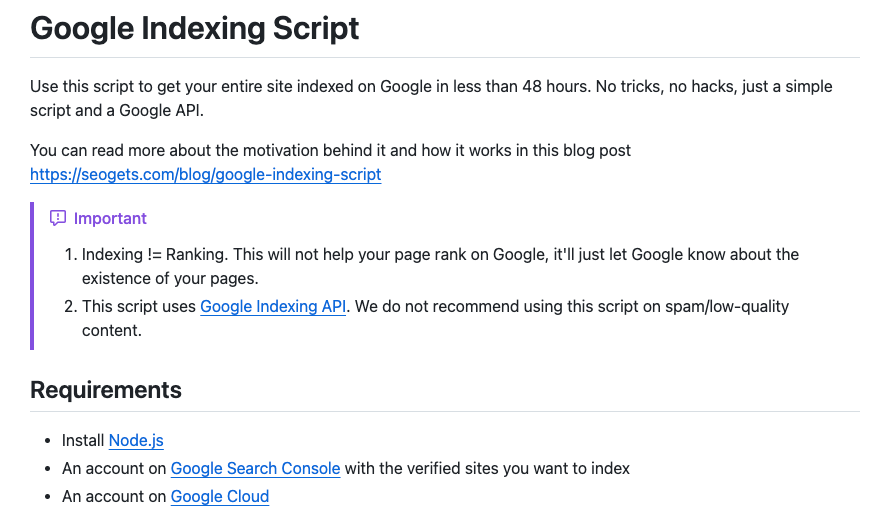The width and height of the screenshot is (884, 516).
Task: Click the 'An account on' text before Google Cloud
Action: click(114, 496)
